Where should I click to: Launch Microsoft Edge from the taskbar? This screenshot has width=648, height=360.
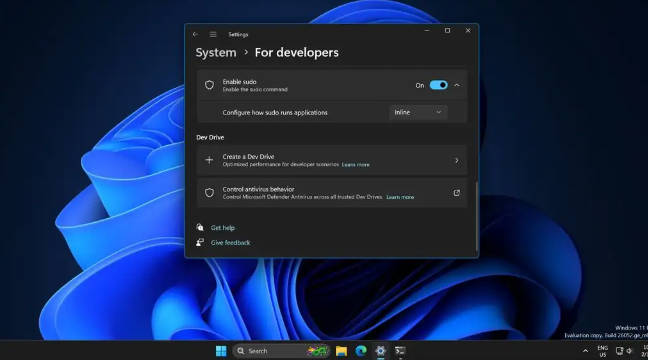click(x=361, y=351)
